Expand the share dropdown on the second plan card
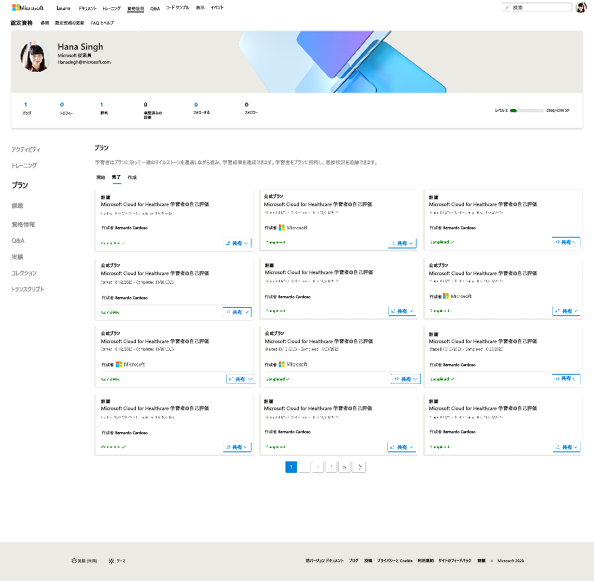594x581 pixels. [x=402, y=243]
